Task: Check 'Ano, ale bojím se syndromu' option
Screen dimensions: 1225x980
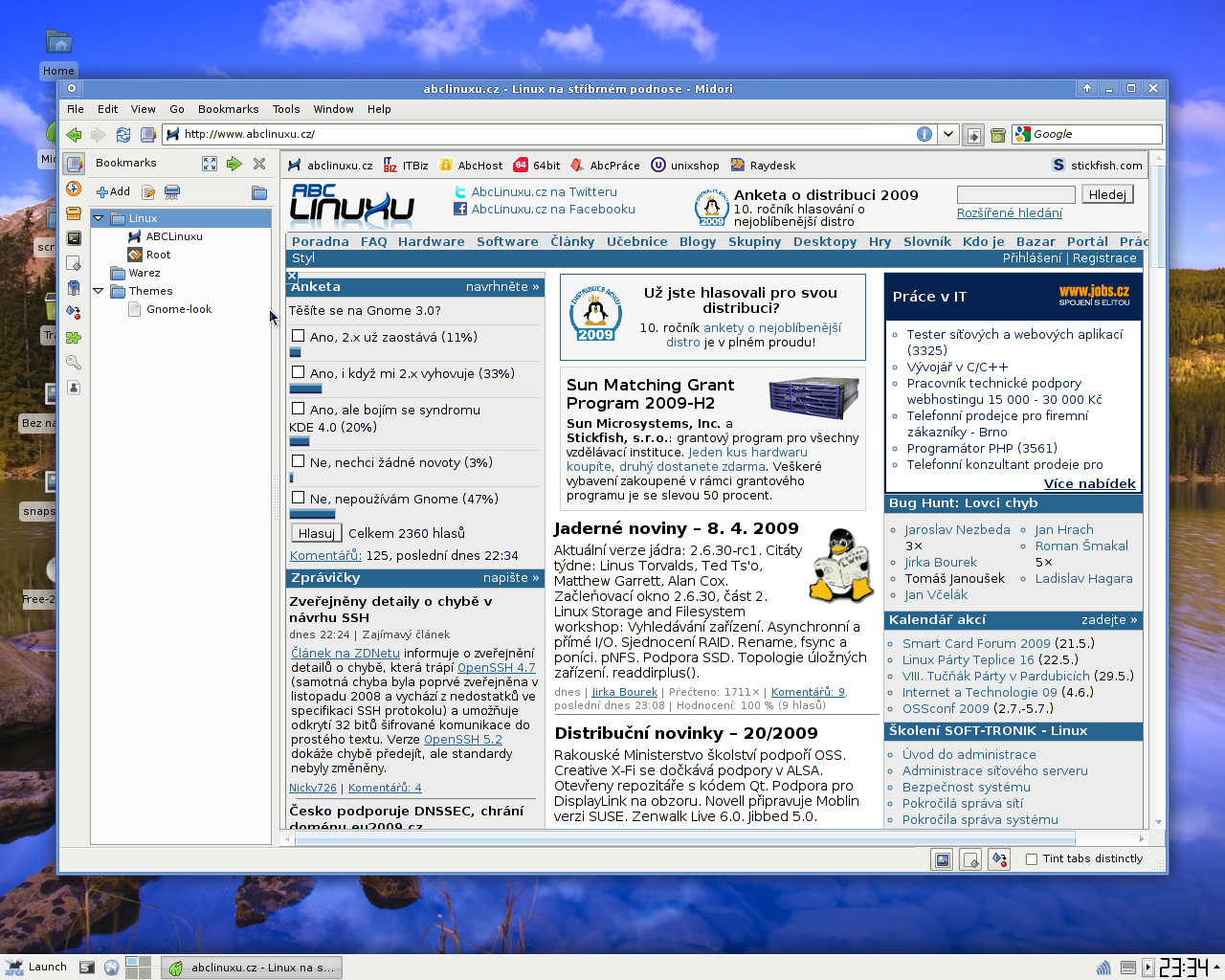Action: (x=299, y=409)
